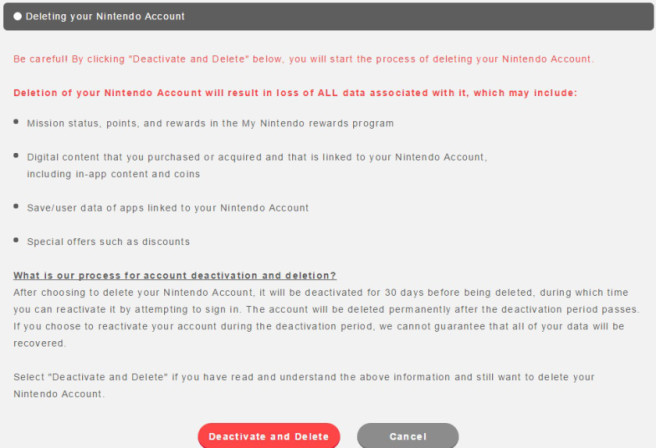Click the account deactivation process underlined heading
The width and height of the screenshot is (656, 448).
coord(175,275)
